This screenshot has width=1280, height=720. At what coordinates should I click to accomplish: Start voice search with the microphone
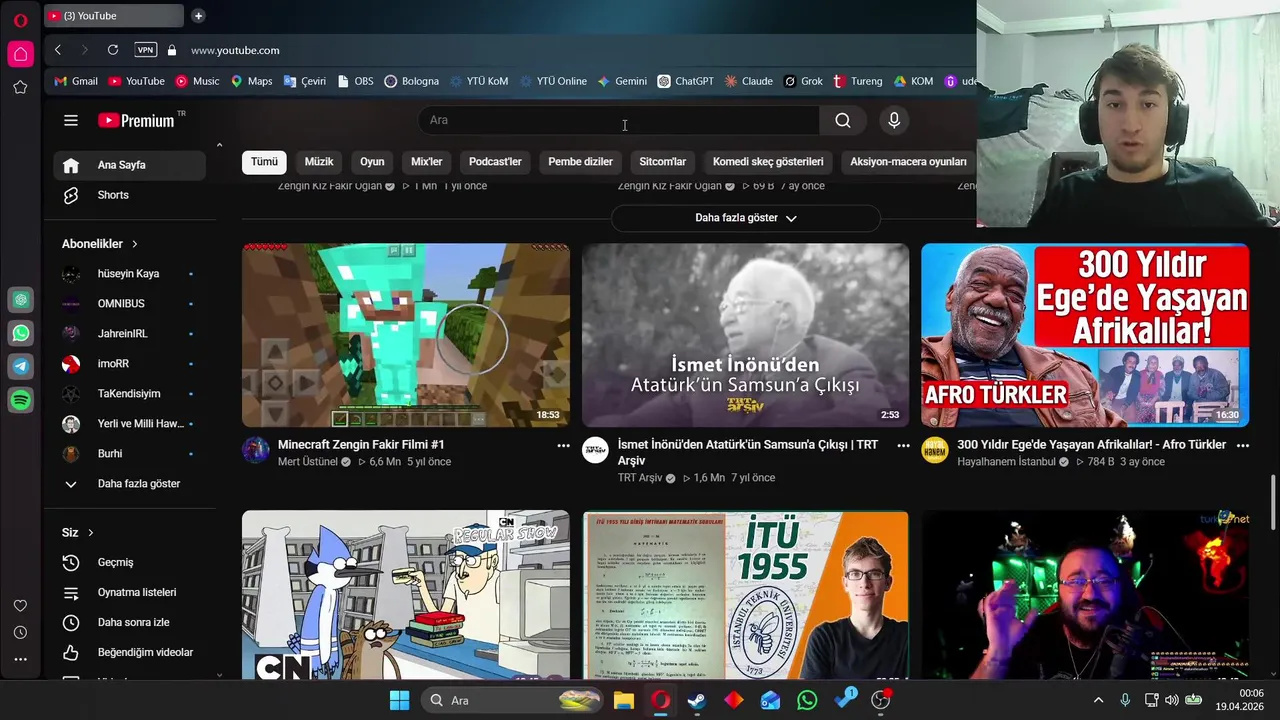click(x=894, y=120)
